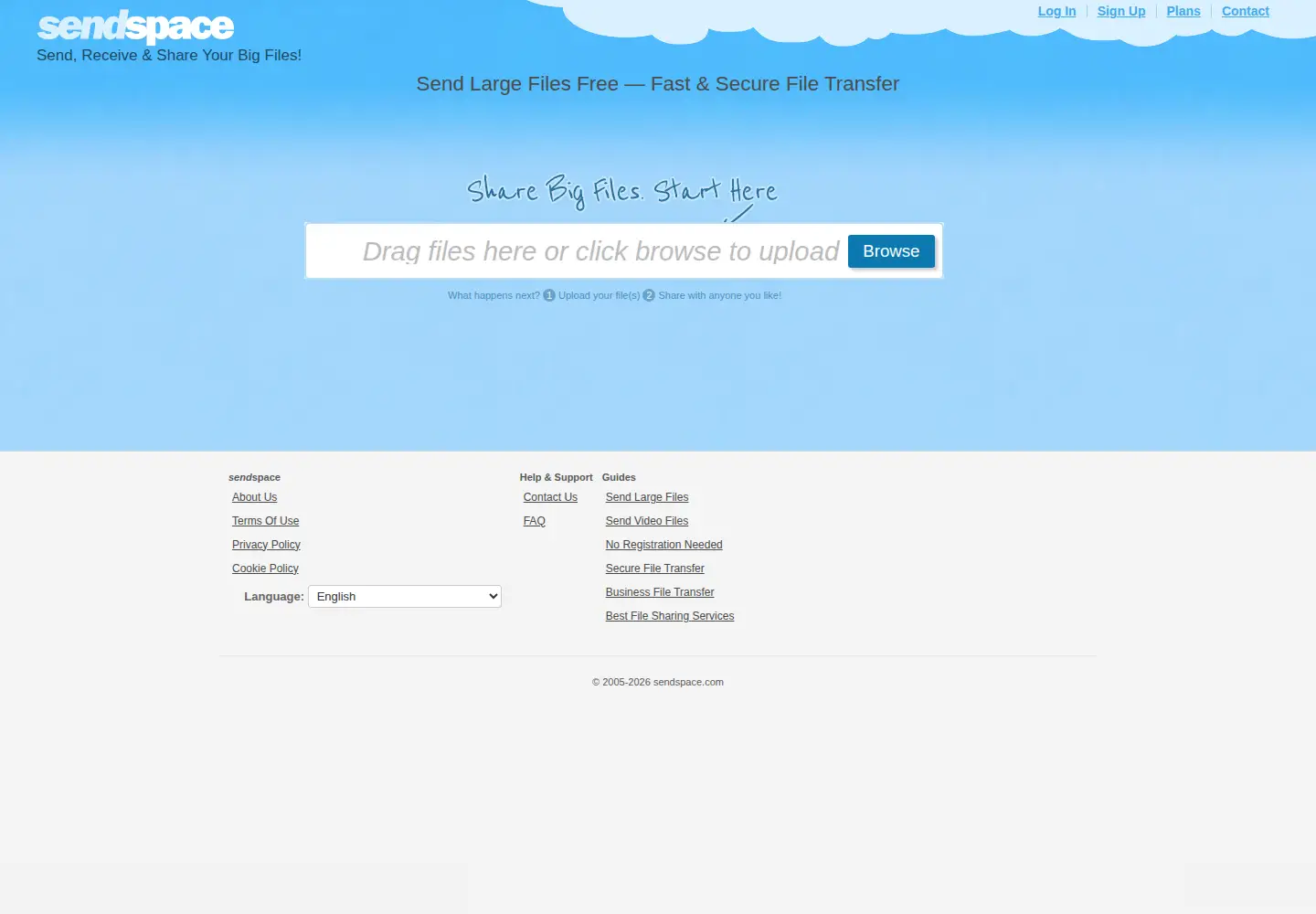Go to the Sign Up page

(x=1121, y=11)
